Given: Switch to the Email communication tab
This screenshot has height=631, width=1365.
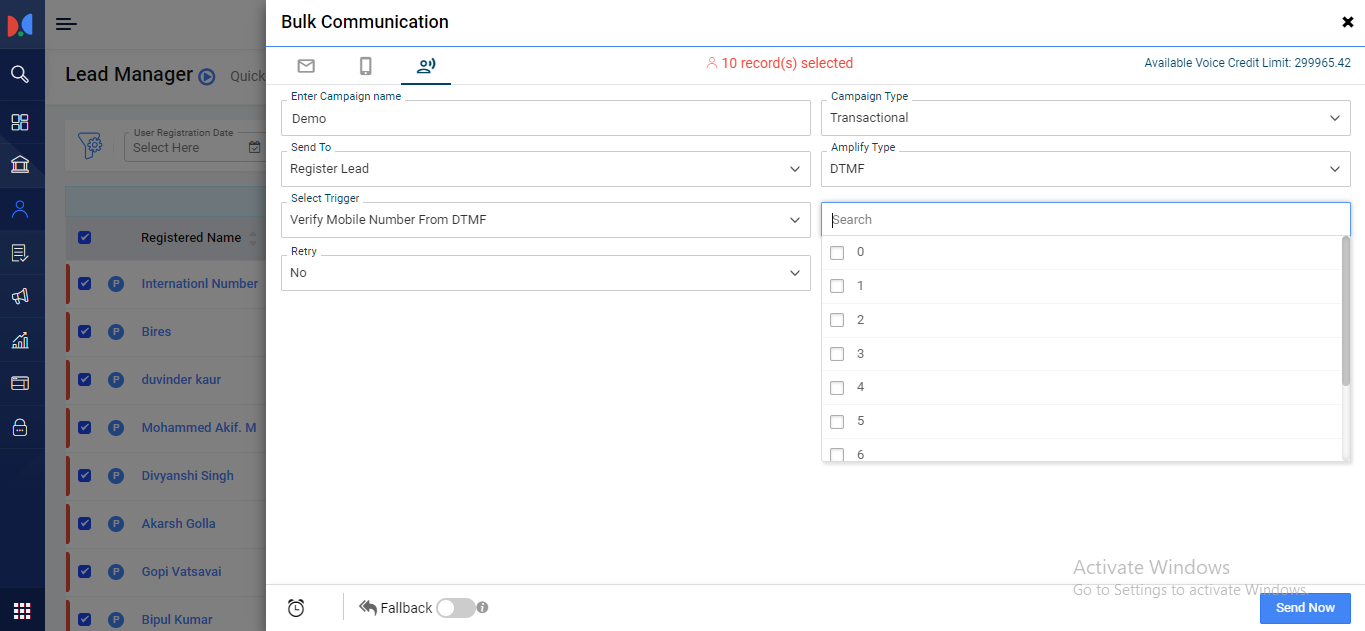Looking at the screenshot, I should click(306, 66).
